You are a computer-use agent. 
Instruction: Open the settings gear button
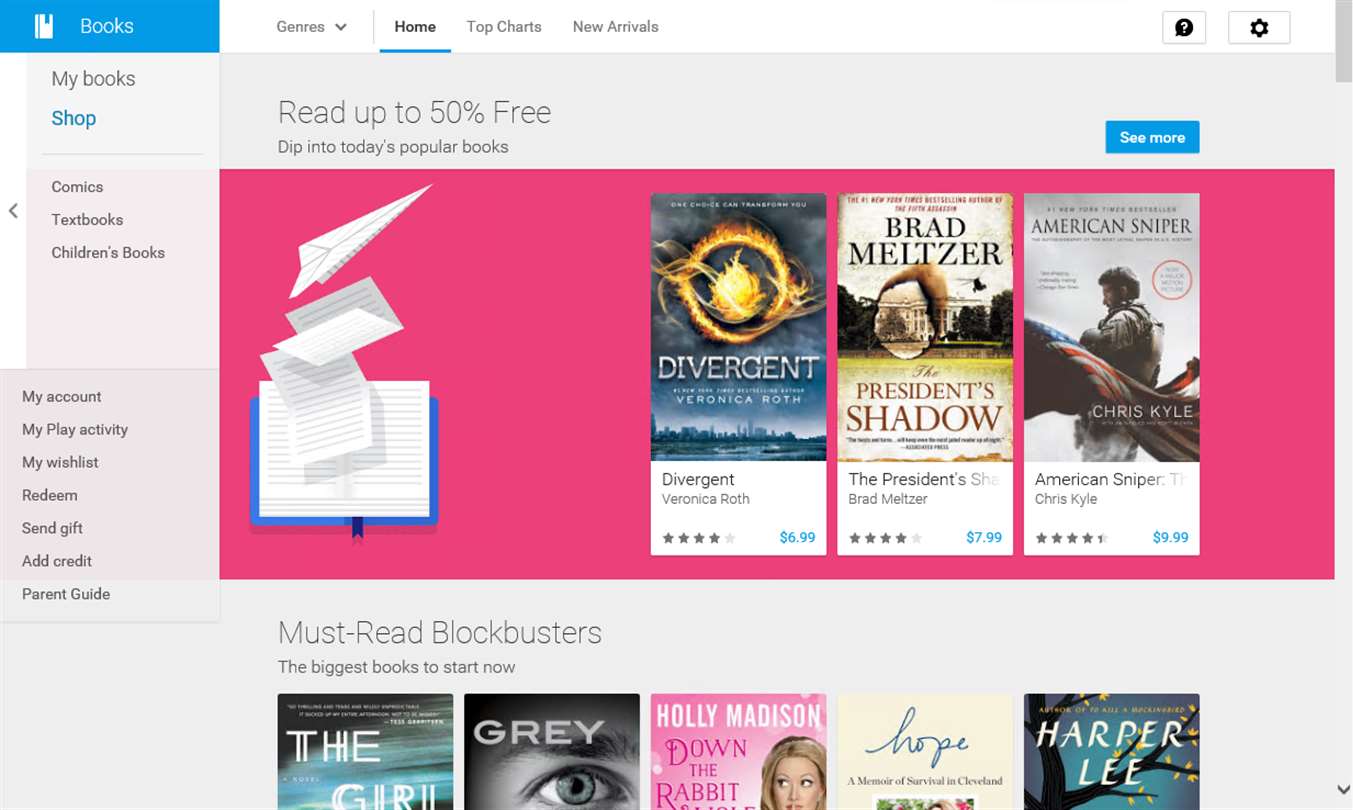point(1259,27)
